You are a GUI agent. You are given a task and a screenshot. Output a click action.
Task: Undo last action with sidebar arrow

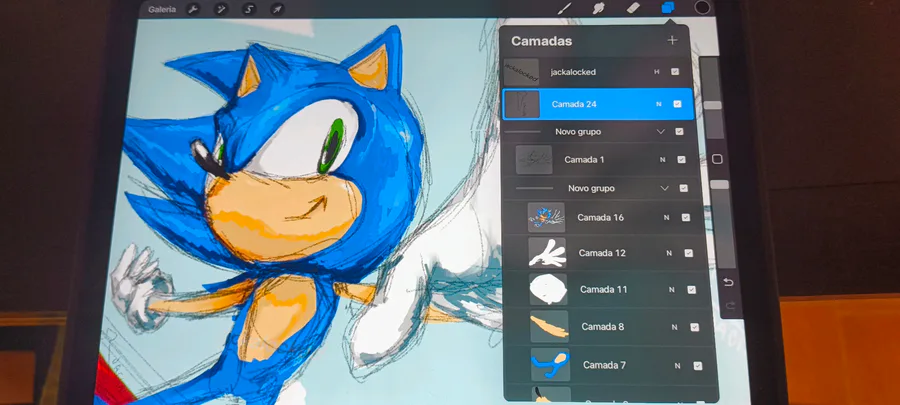click(728, 282)
